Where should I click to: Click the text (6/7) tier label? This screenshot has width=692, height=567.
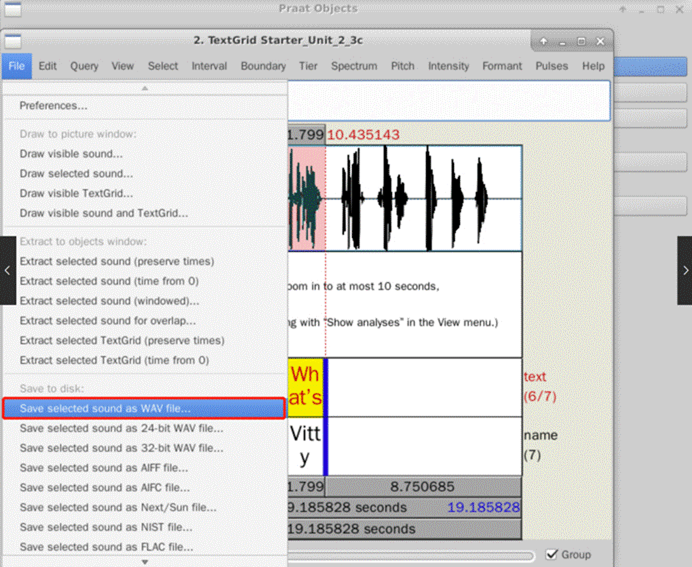(541, 387)
